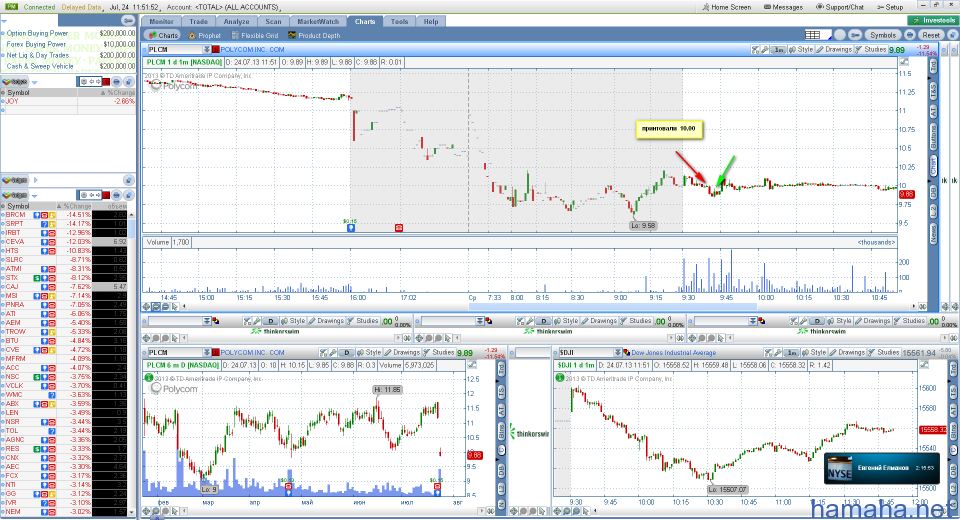Toggle the DB side panel of main chart
The width and height of the screenshot is (960, 520).
click(x=933, y=192)
